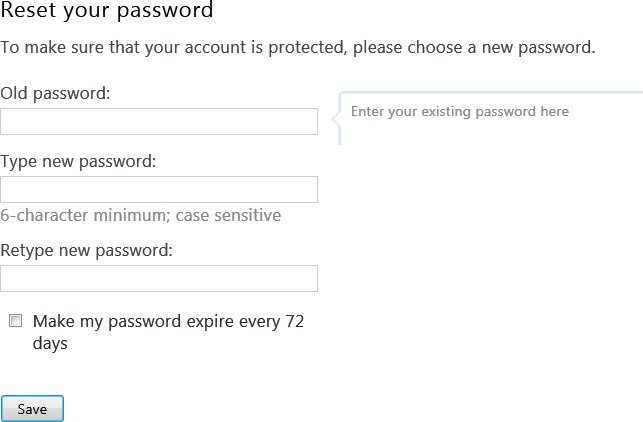Focus the Type new password field
The image size is (643, 422).
click(159, 190)
